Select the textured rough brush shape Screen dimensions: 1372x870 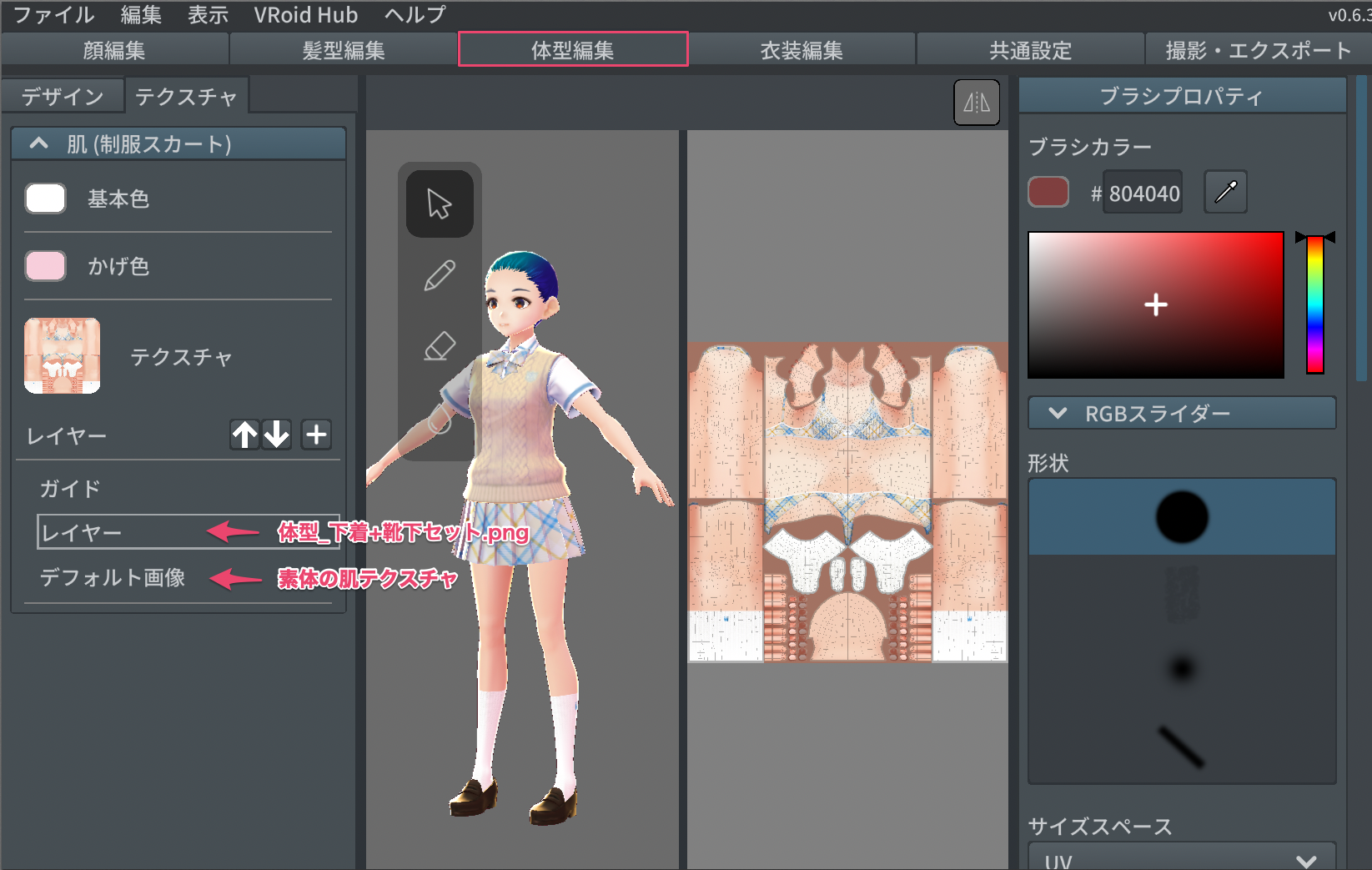pos(1182,593)
